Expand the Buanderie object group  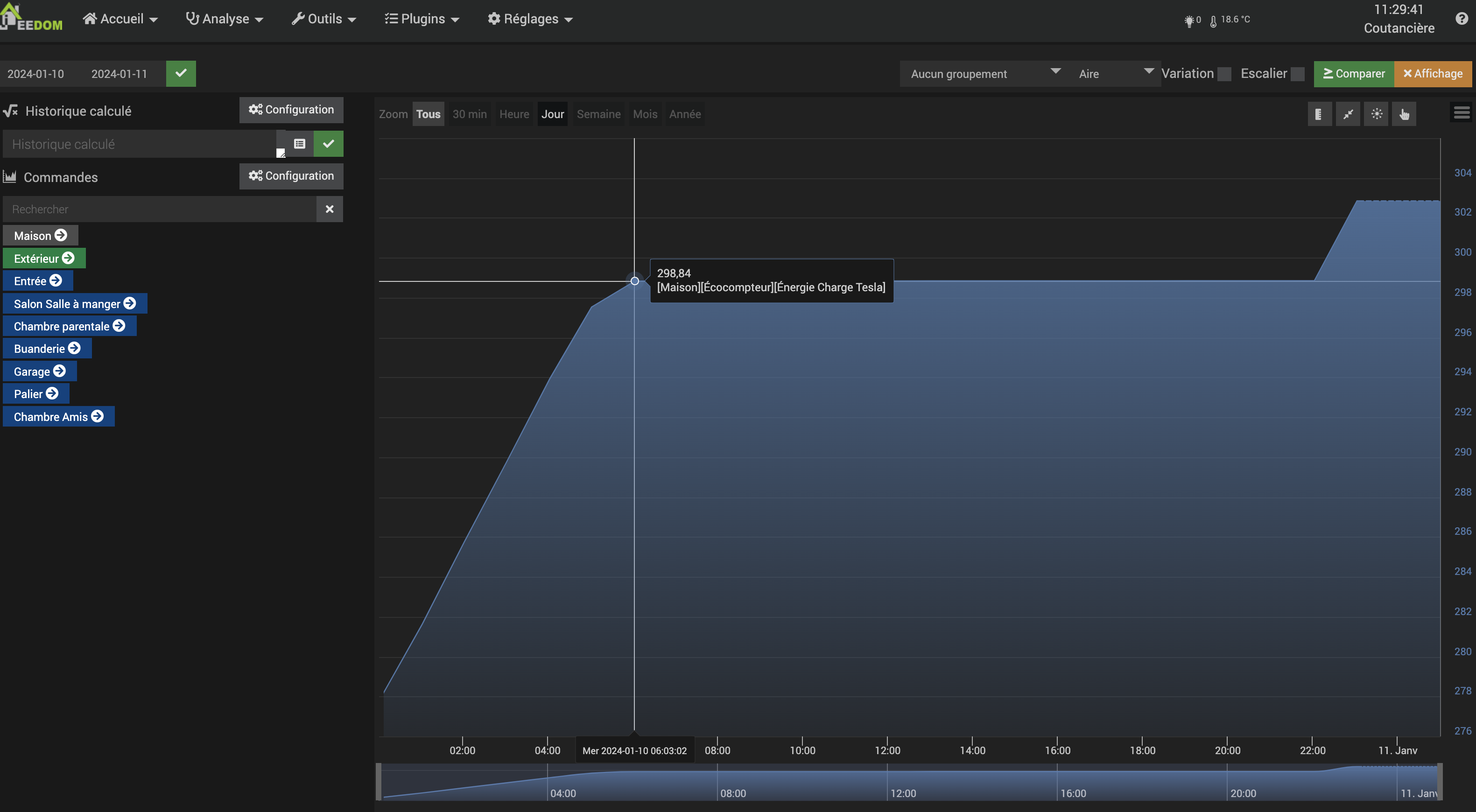(x=47, y=348)
